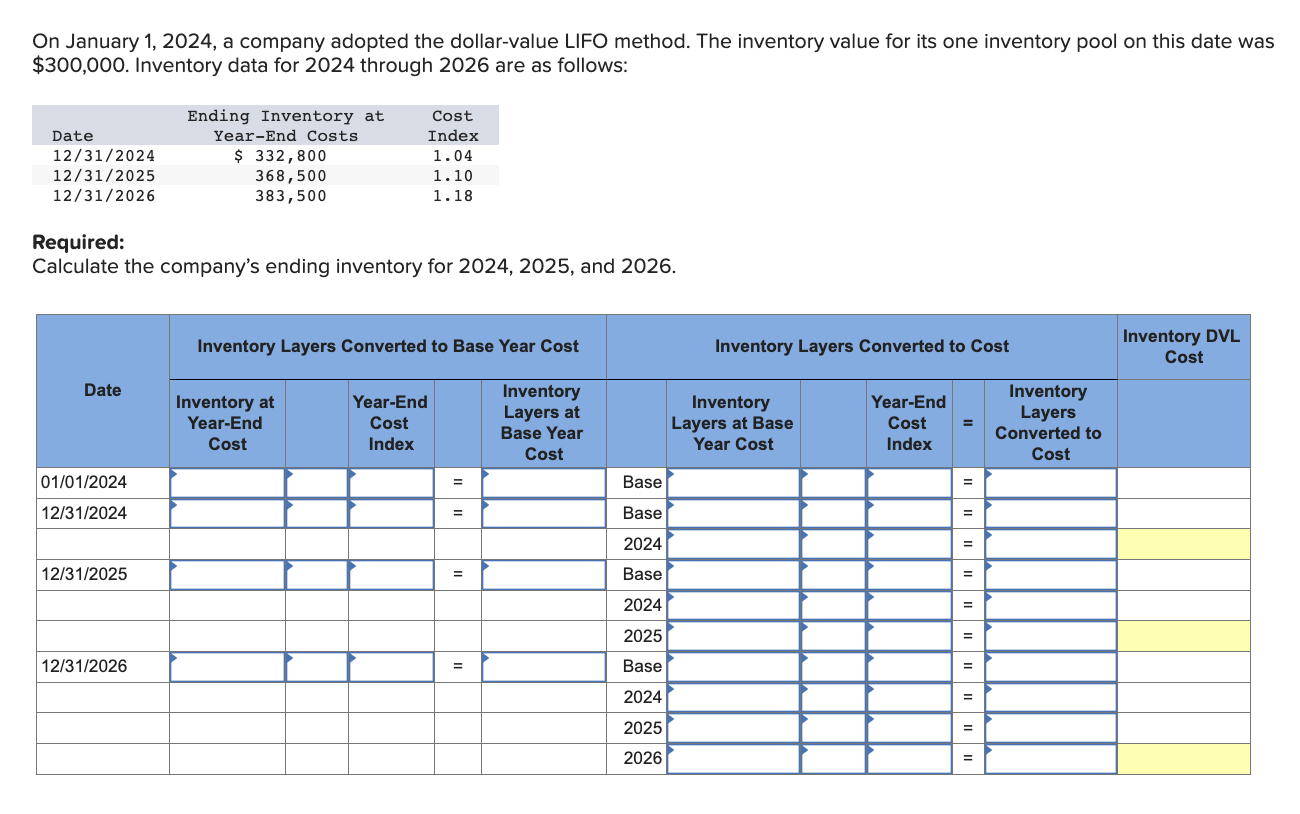Click cost index value '1.18'
This screenshot has width=1300, height=814.
click(x=453, y=195)
